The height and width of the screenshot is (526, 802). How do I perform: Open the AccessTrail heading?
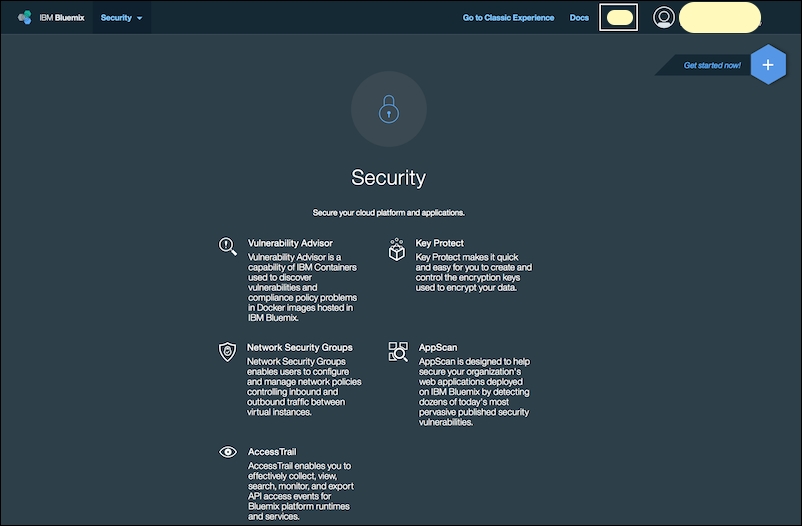click(272, 452)
